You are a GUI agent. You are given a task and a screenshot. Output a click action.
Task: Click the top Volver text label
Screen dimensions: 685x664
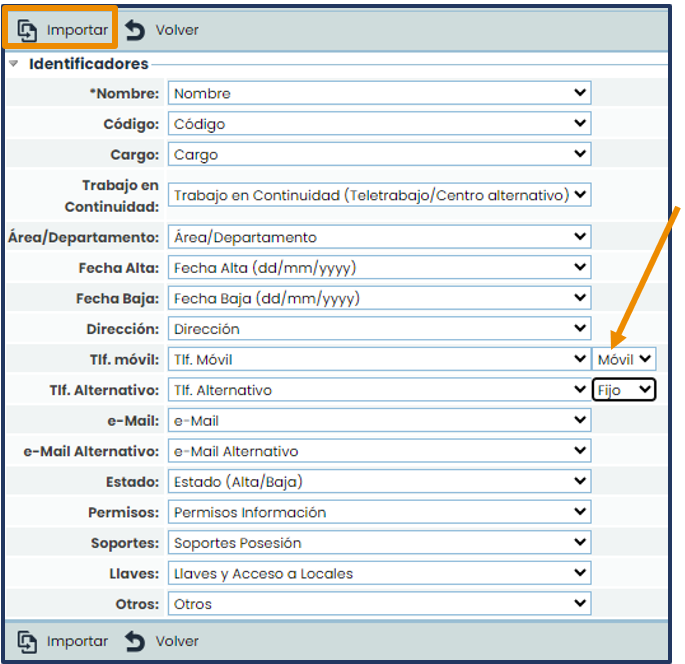pos(177,30)
